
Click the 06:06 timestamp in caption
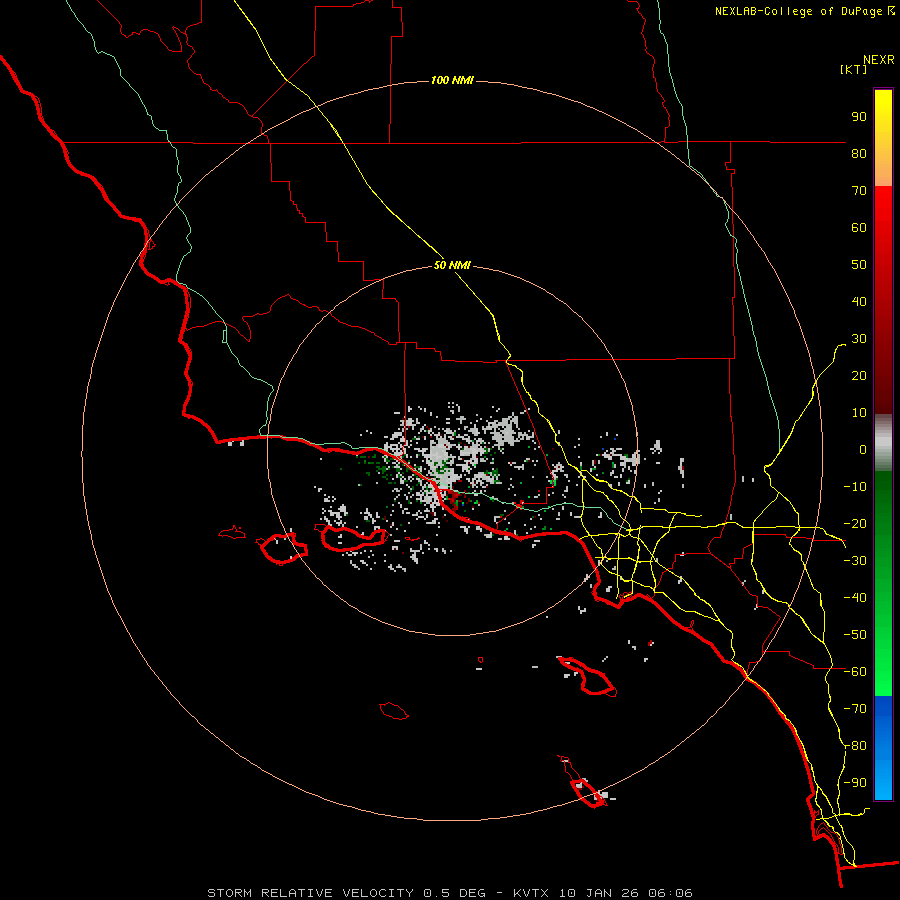click(x=670, y=893)
